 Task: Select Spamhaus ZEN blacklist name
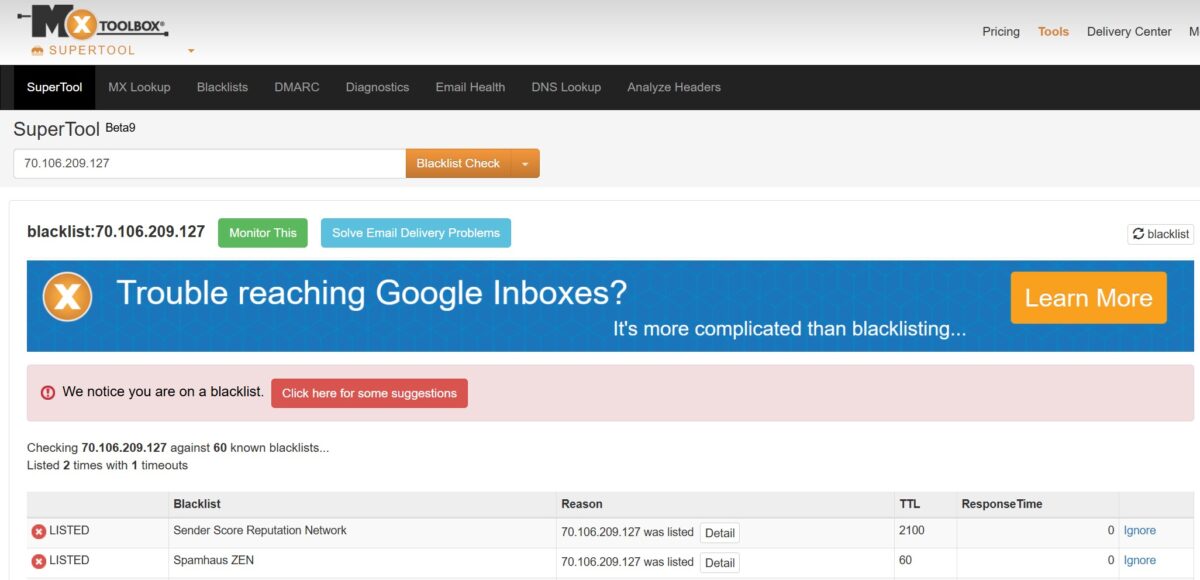coord(213,560)
